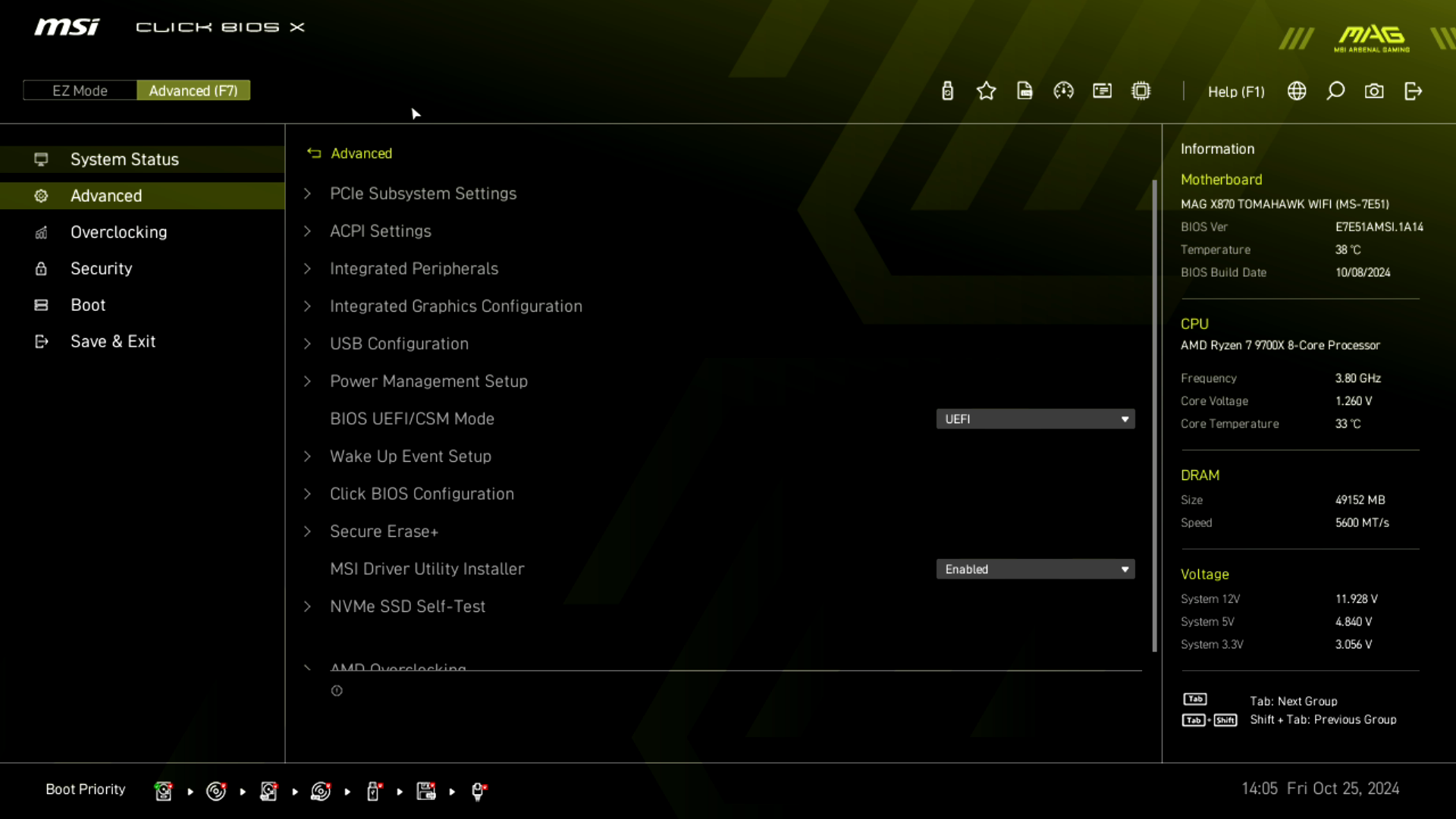
Task: Click the Search icon in top bar
Action: point(1336,91)
